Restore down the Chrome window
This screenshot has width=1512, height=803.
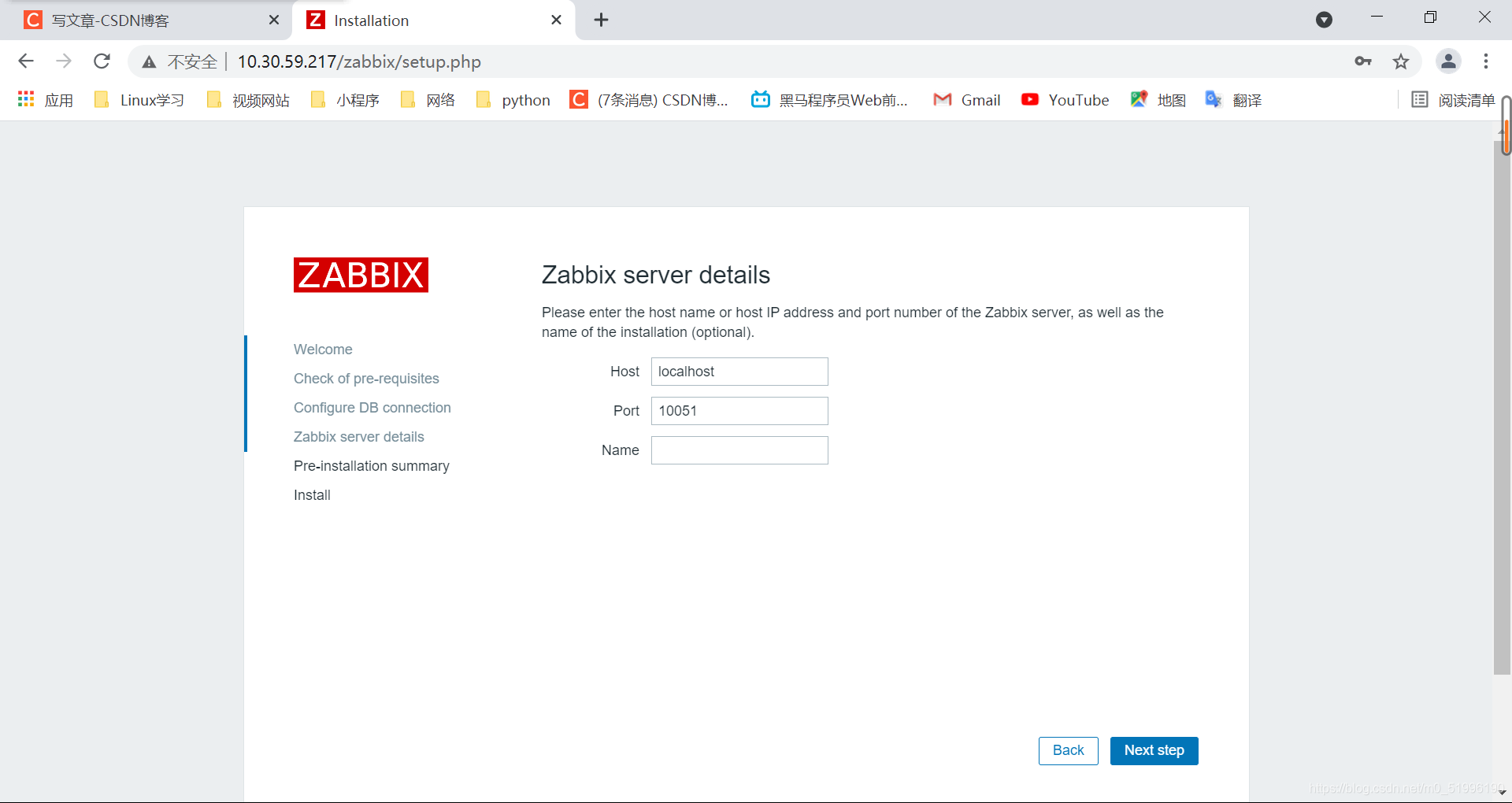[x=1431, y=17]
